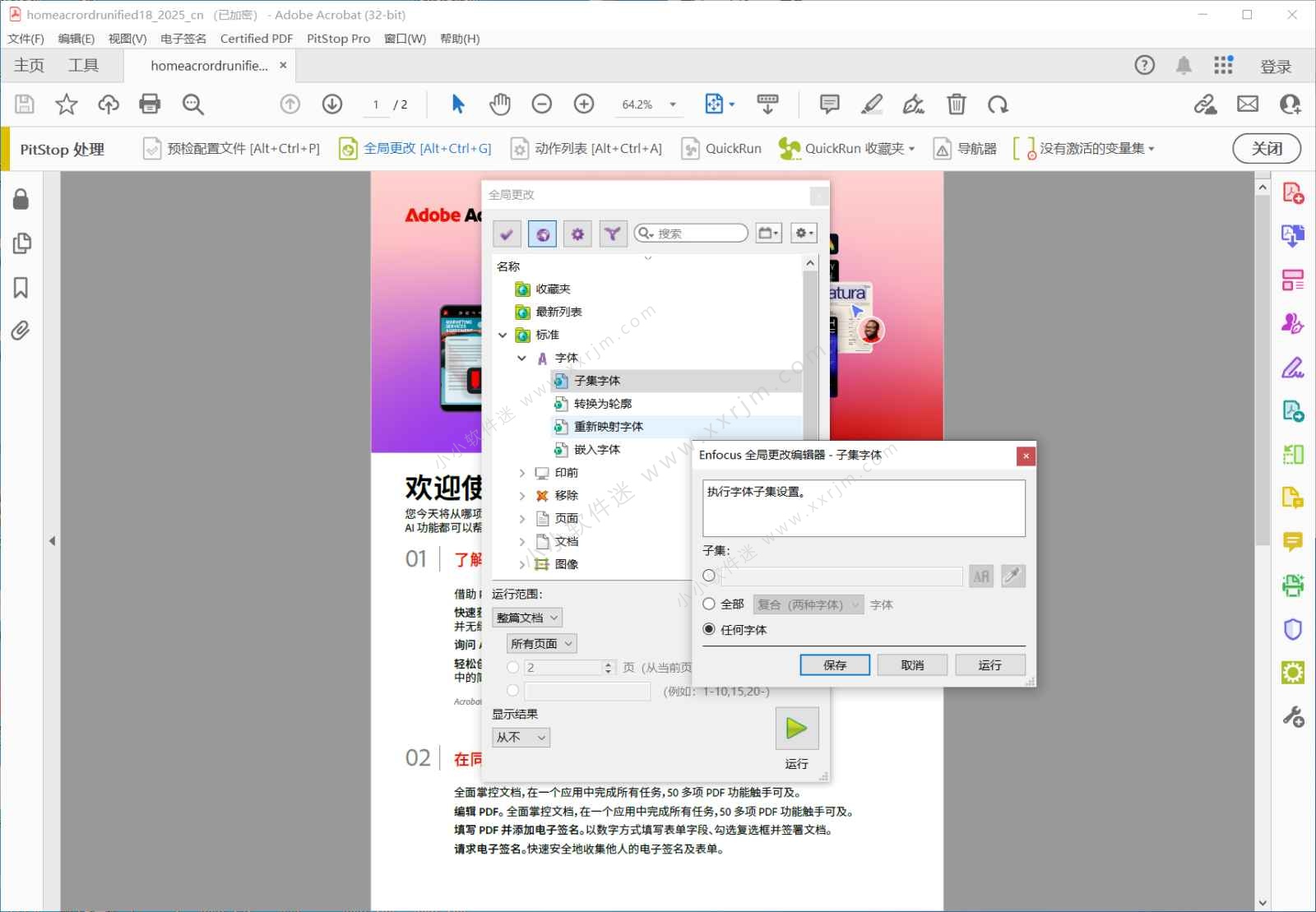The image size is (1316, 912).
Task: Select 嵌入字体 tree item
Action: pos(597,450)
